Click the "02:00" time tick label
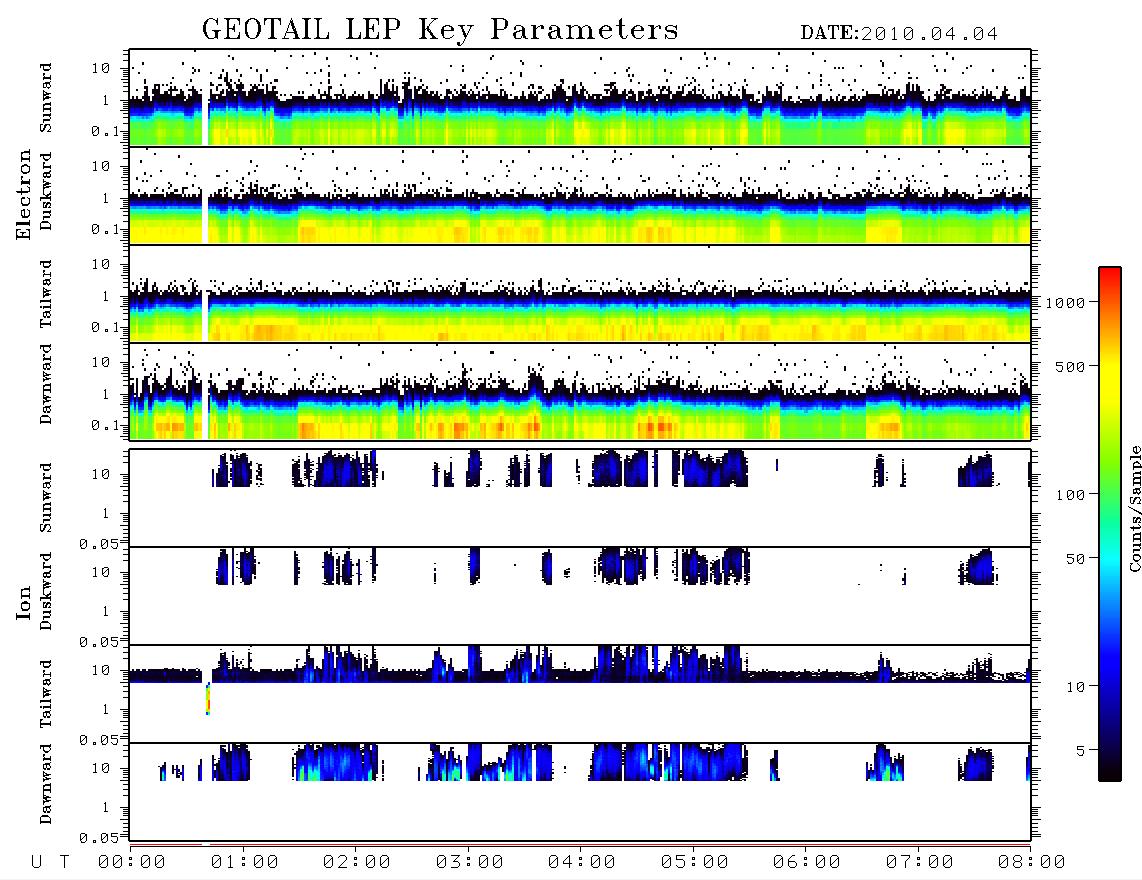1142x880 pixels. point(357,862)
